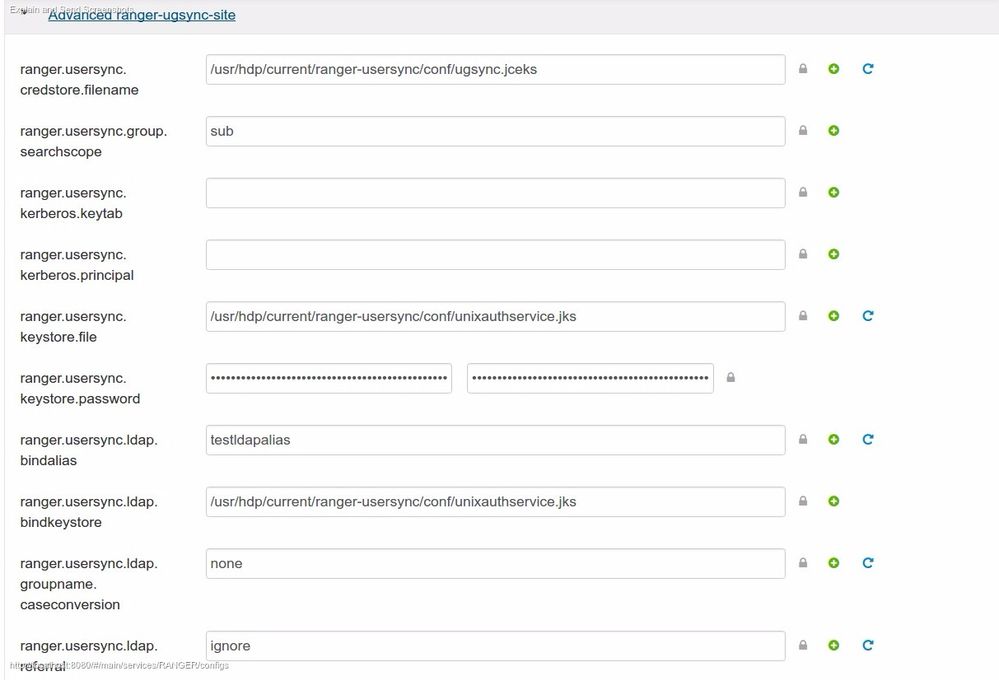Click the keystore.password confirmation field

[x=590, y=378]
